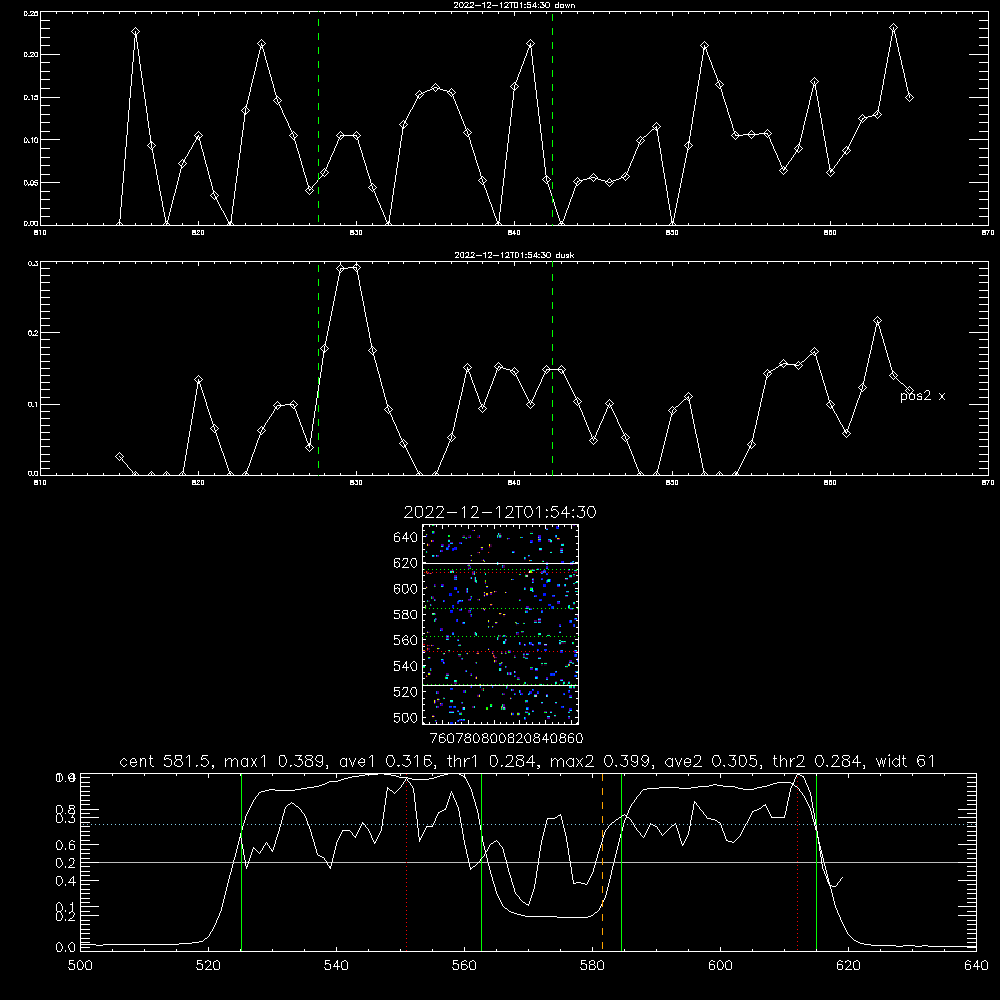Click the '580' y-axis label beside the image

click(x=406, y=615)
